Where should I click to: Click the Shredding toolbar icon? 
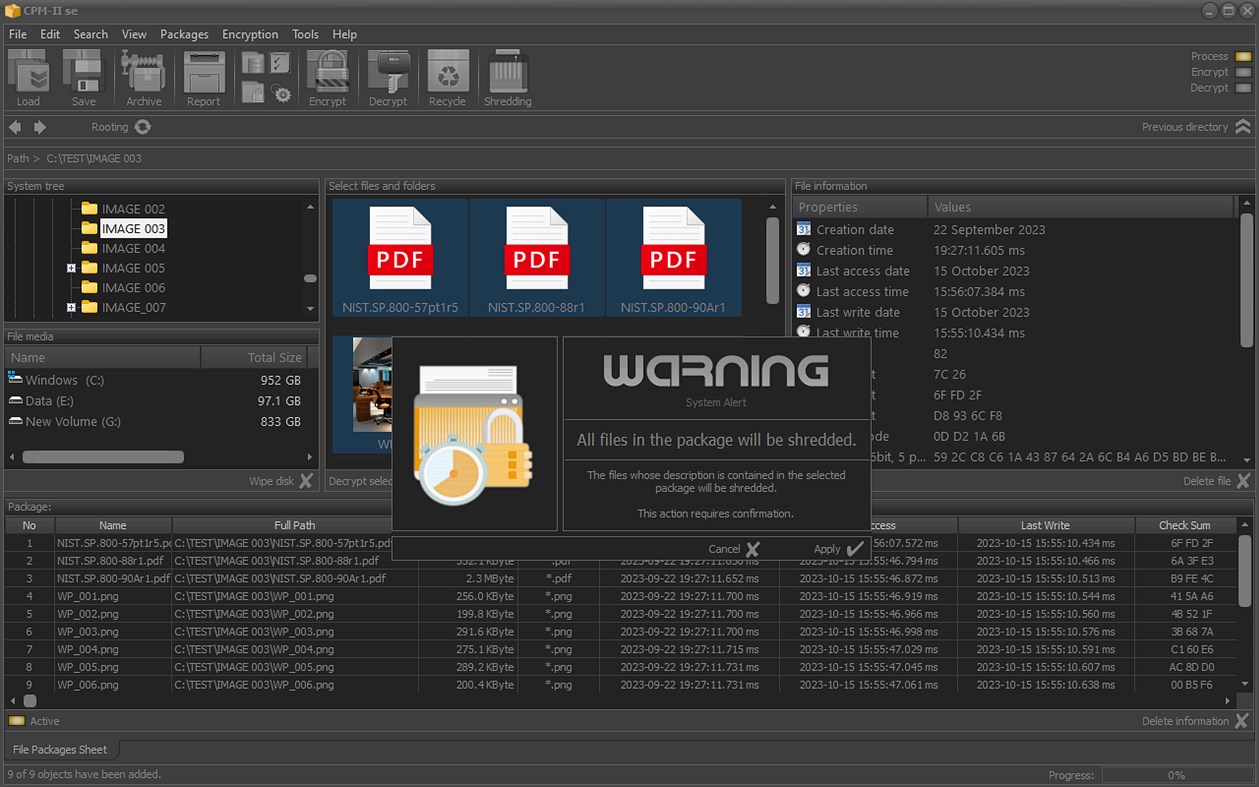[508, 72]
